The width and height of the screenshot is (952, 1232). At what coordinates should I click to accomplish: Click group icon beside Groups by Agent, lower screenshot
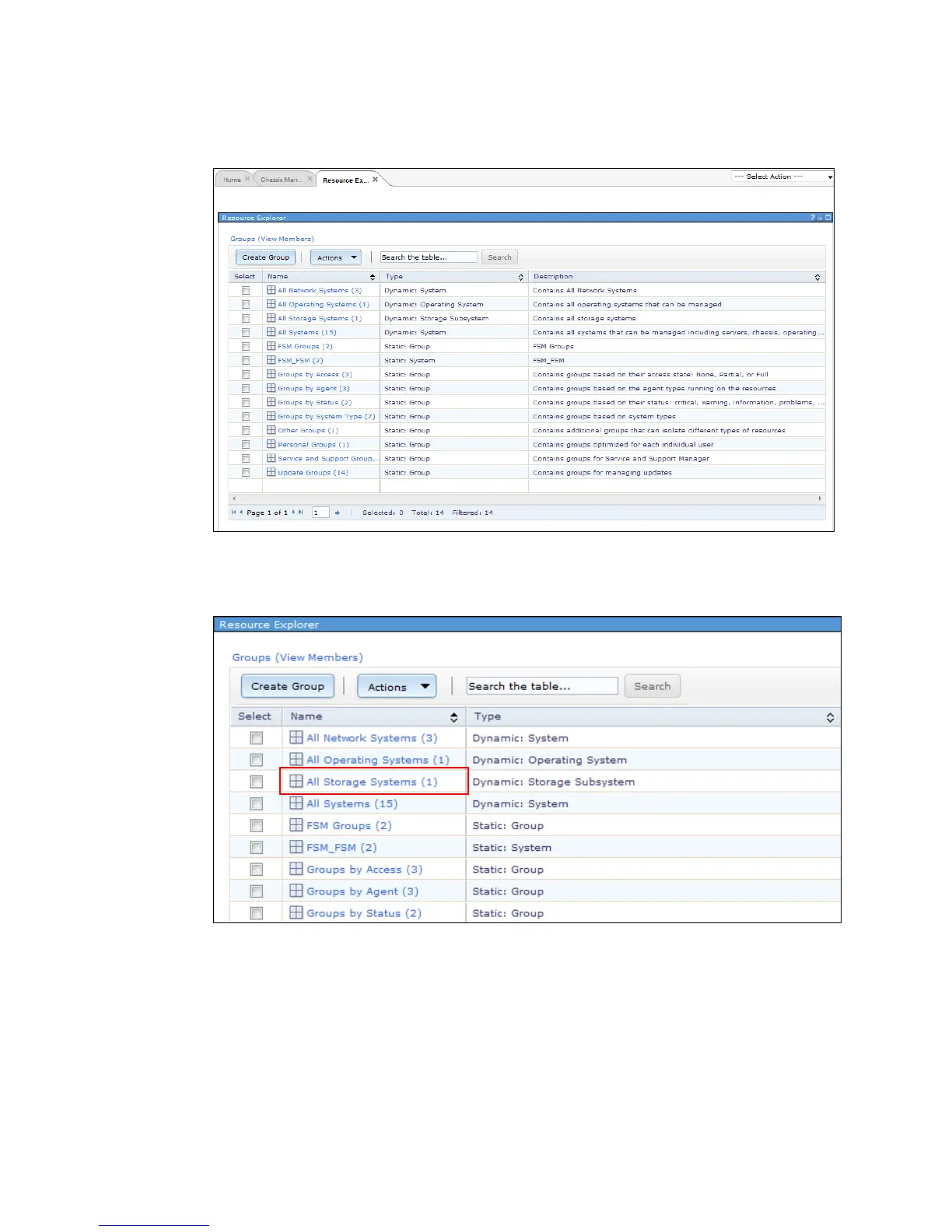point(296,890)
